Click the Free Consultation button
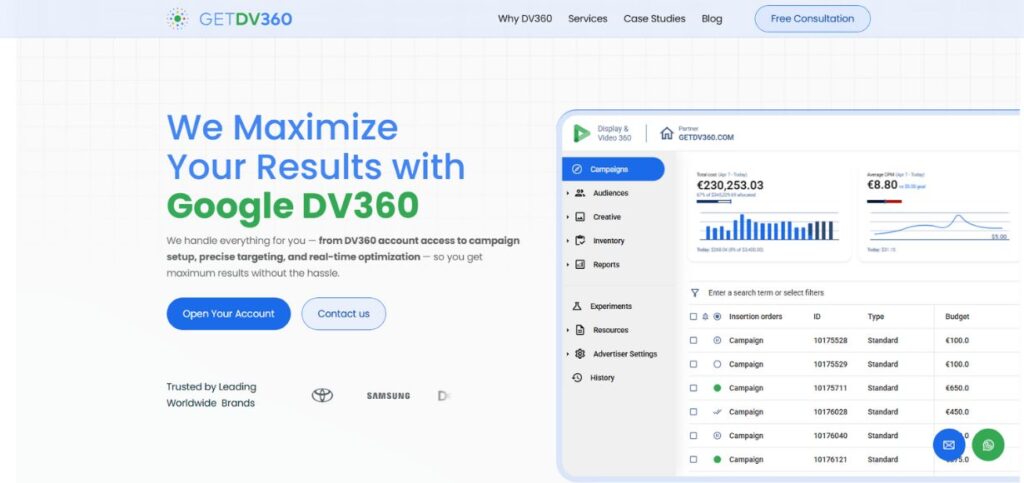The height and width of the screenshot is (483, 1024). pyautogui.click(x=812, y=18)
